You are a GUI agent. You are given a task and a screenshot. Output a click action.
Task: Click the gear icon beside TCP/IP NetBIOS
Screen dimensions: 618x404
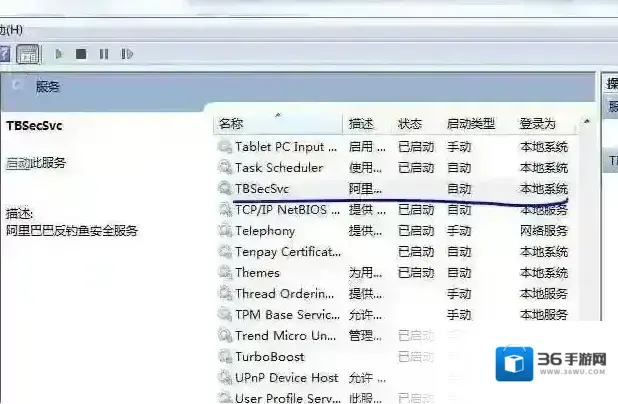225,209
